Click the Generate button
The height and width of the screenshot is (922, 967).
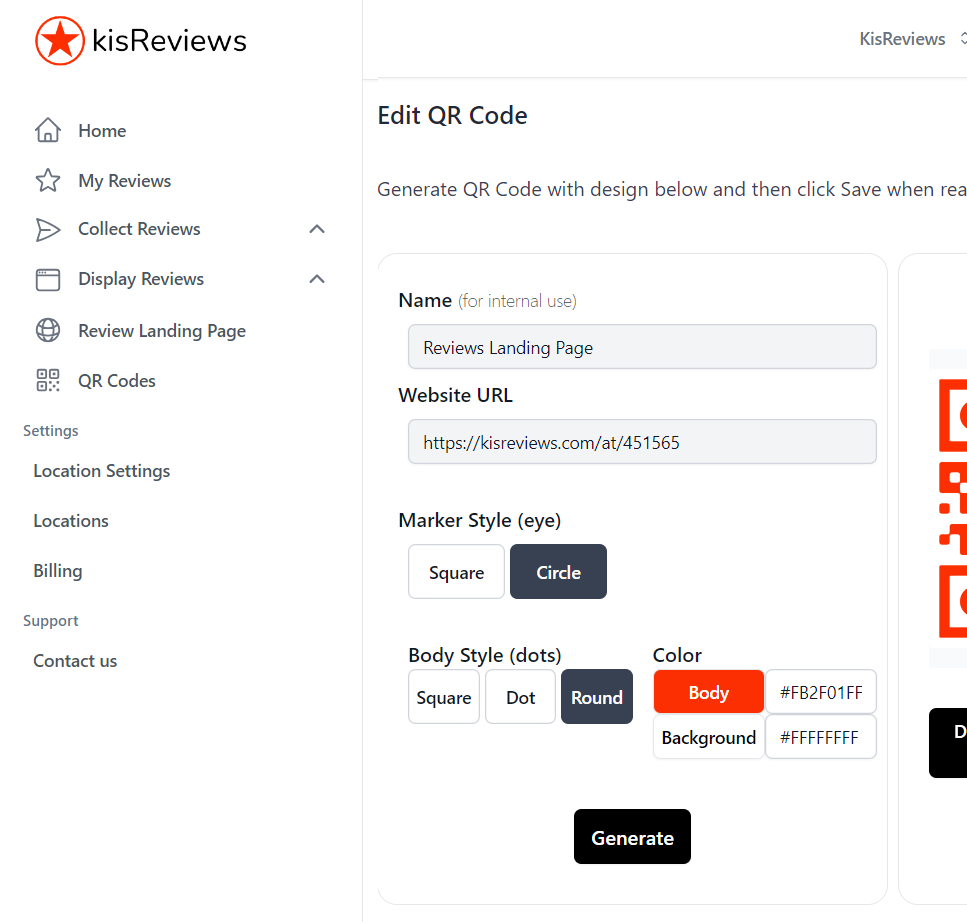(x=632, y=837)
